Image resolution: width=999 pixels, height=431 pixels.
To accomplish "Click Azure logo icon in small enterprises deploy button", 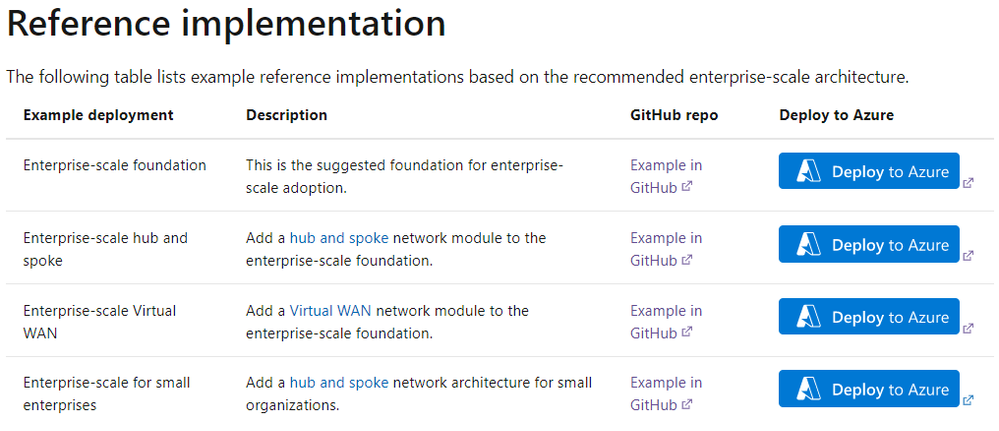I will (808, 389).
